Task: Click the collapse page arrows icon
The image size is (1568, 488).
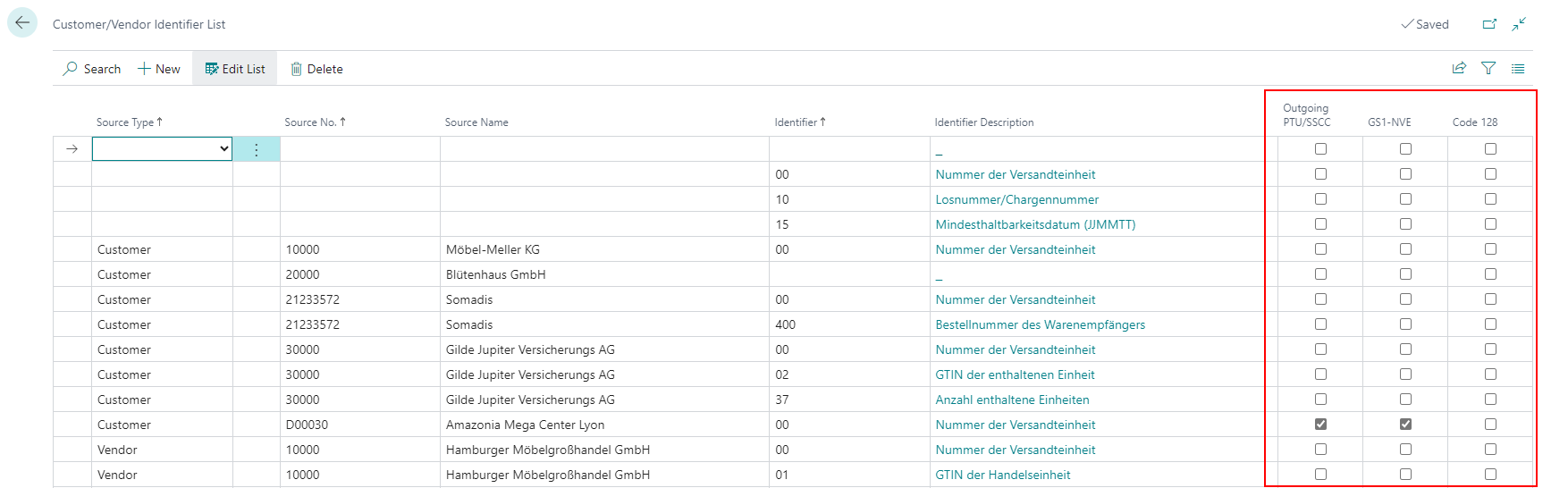Action: pos(1519,24)
